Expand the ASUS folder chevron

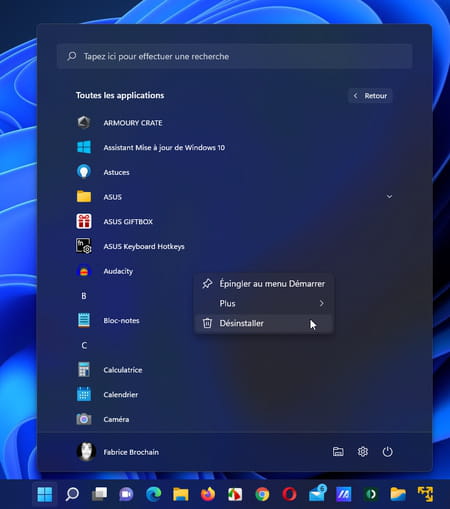pyautogui.click(x=389, y=197)
